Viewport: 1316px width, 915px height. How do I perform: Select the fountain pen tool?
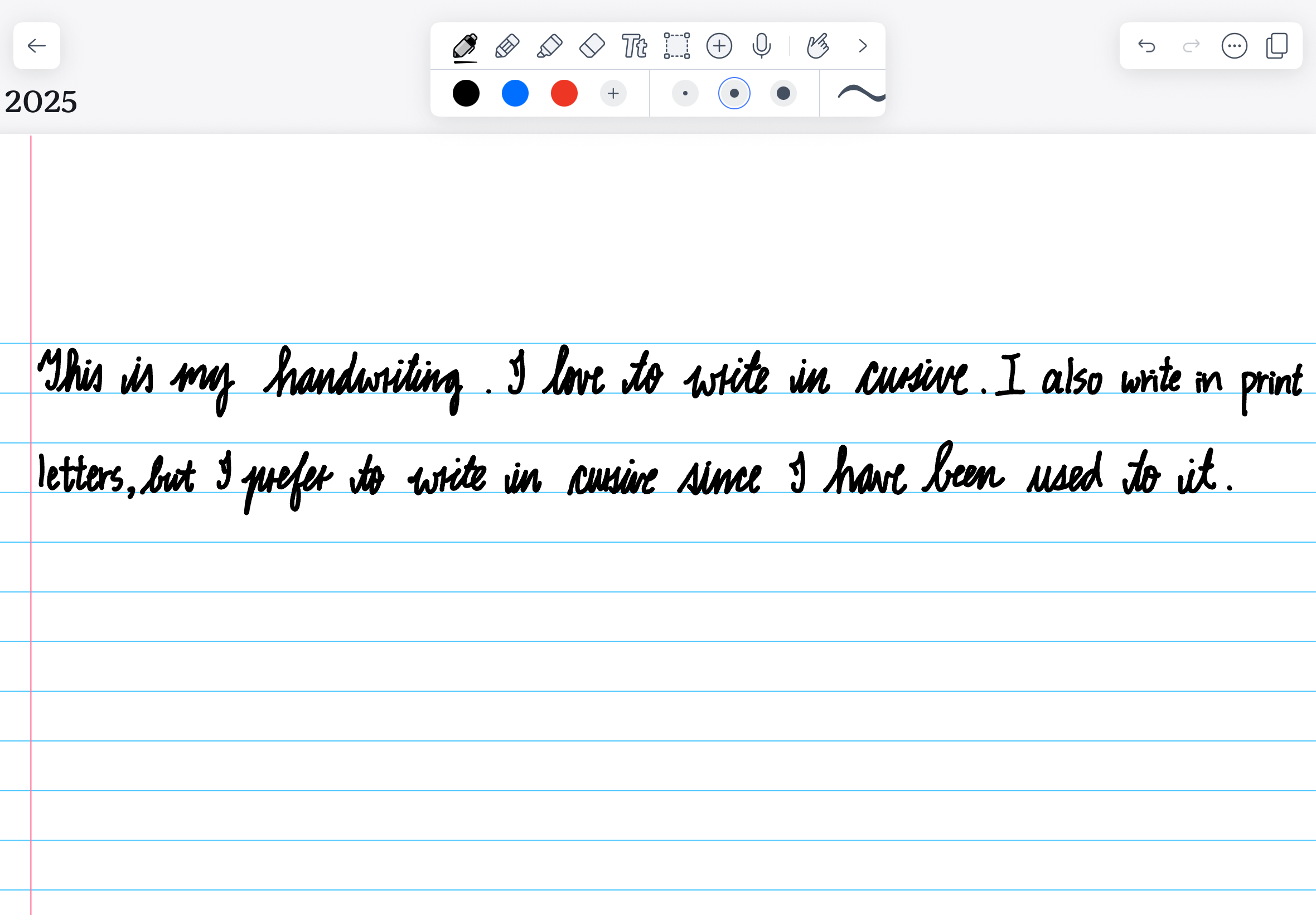(465, 46)
